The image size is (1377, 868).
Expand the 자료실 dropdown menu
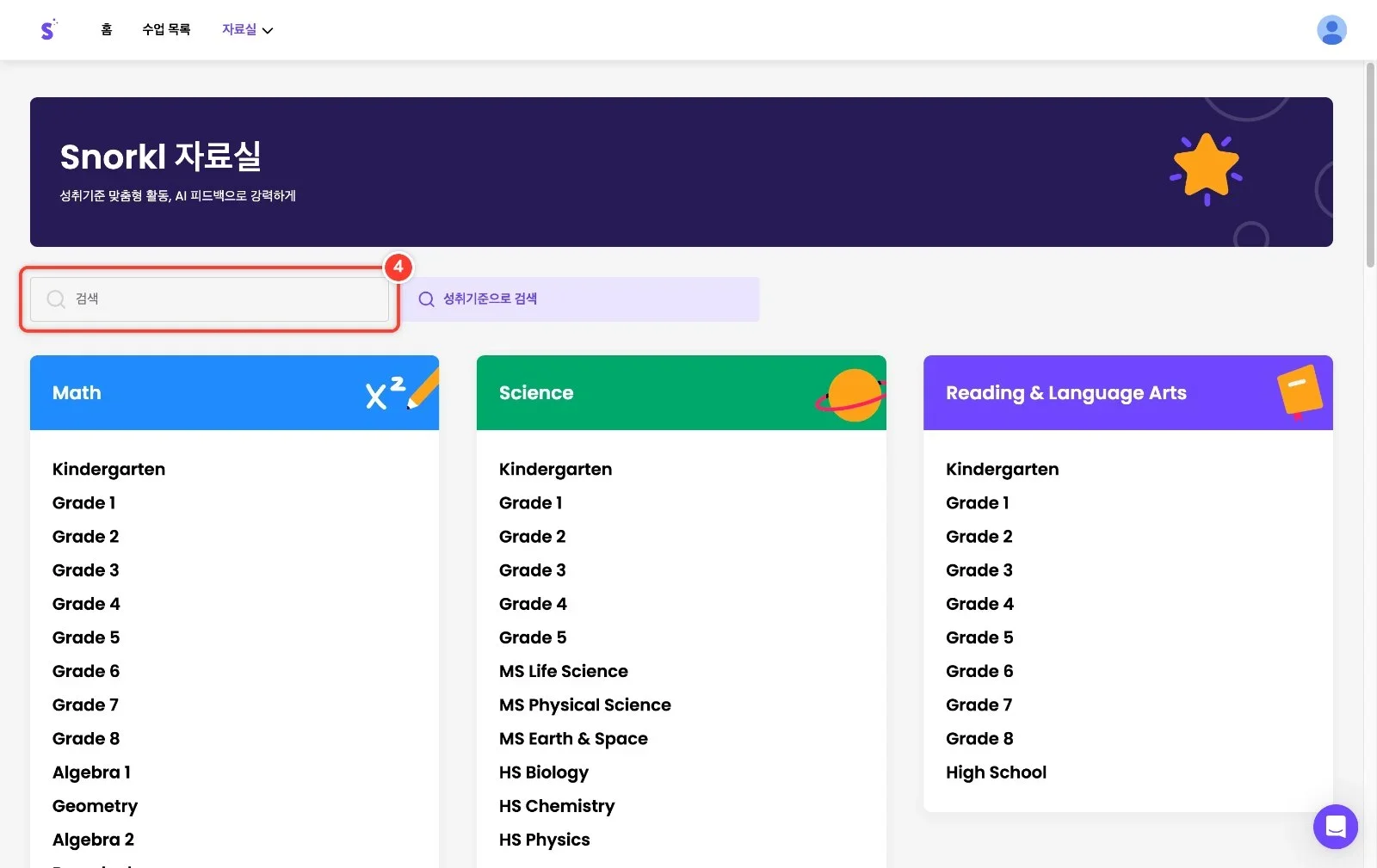pos(247,29)
